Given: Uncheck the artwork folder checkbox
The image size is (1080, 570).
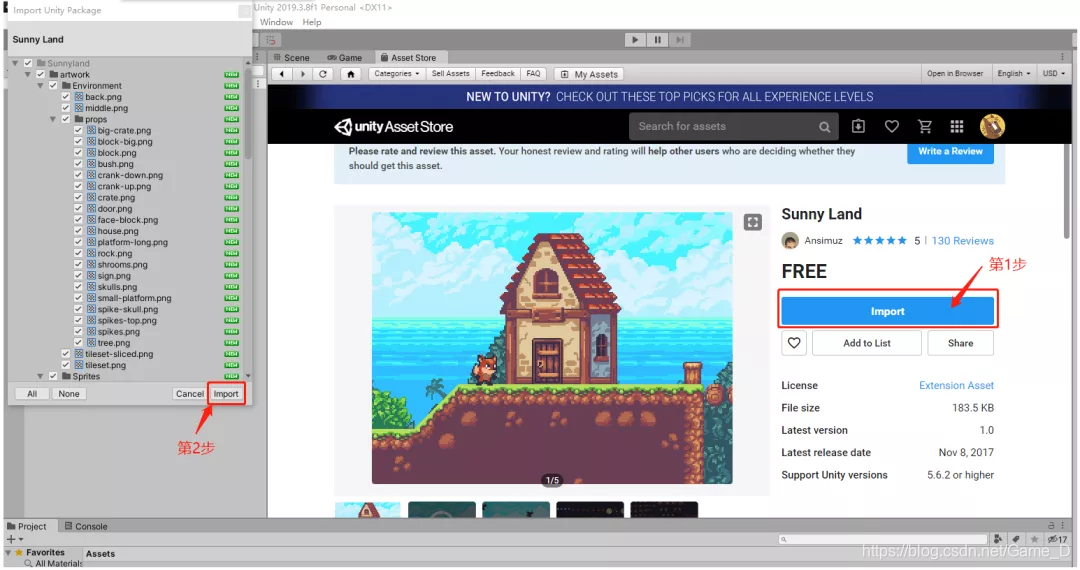Looking at the screenshot, I should pyautogui.click(x=41, y=74).
